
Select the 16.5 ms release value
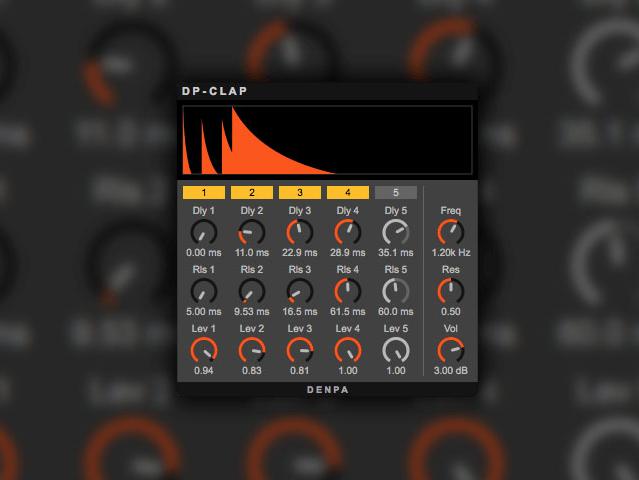[300, 312]
